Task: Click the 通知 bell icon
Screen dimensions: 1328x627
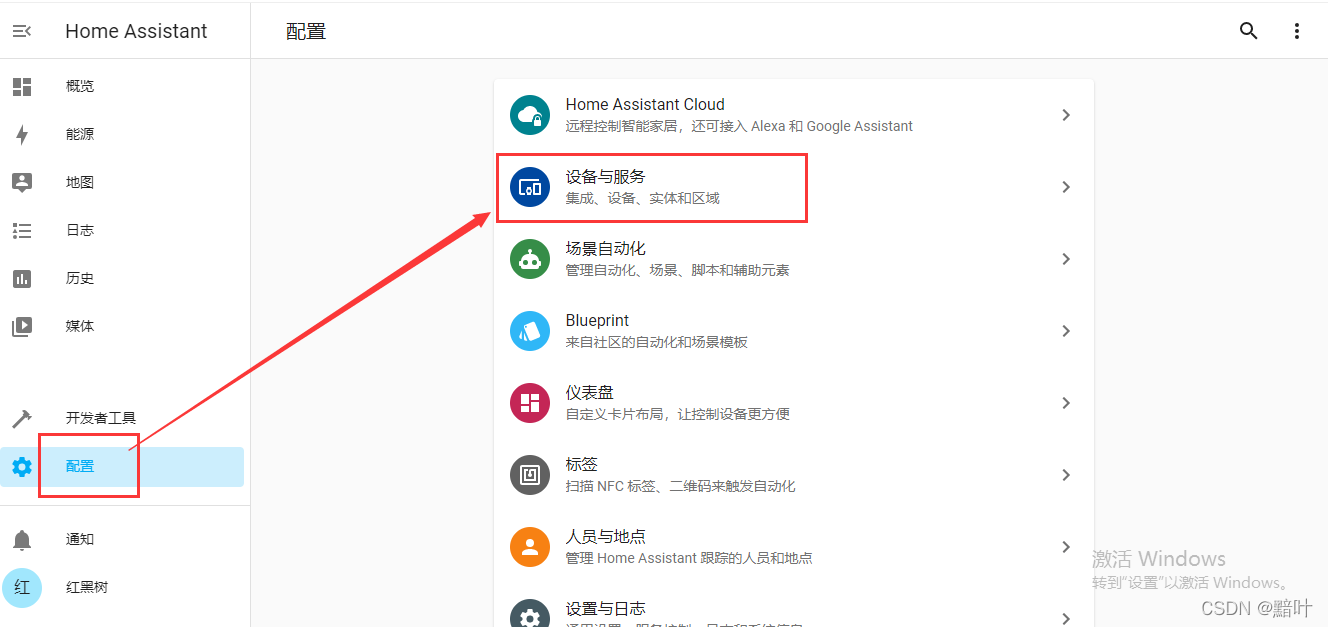Action: (22, 540)
